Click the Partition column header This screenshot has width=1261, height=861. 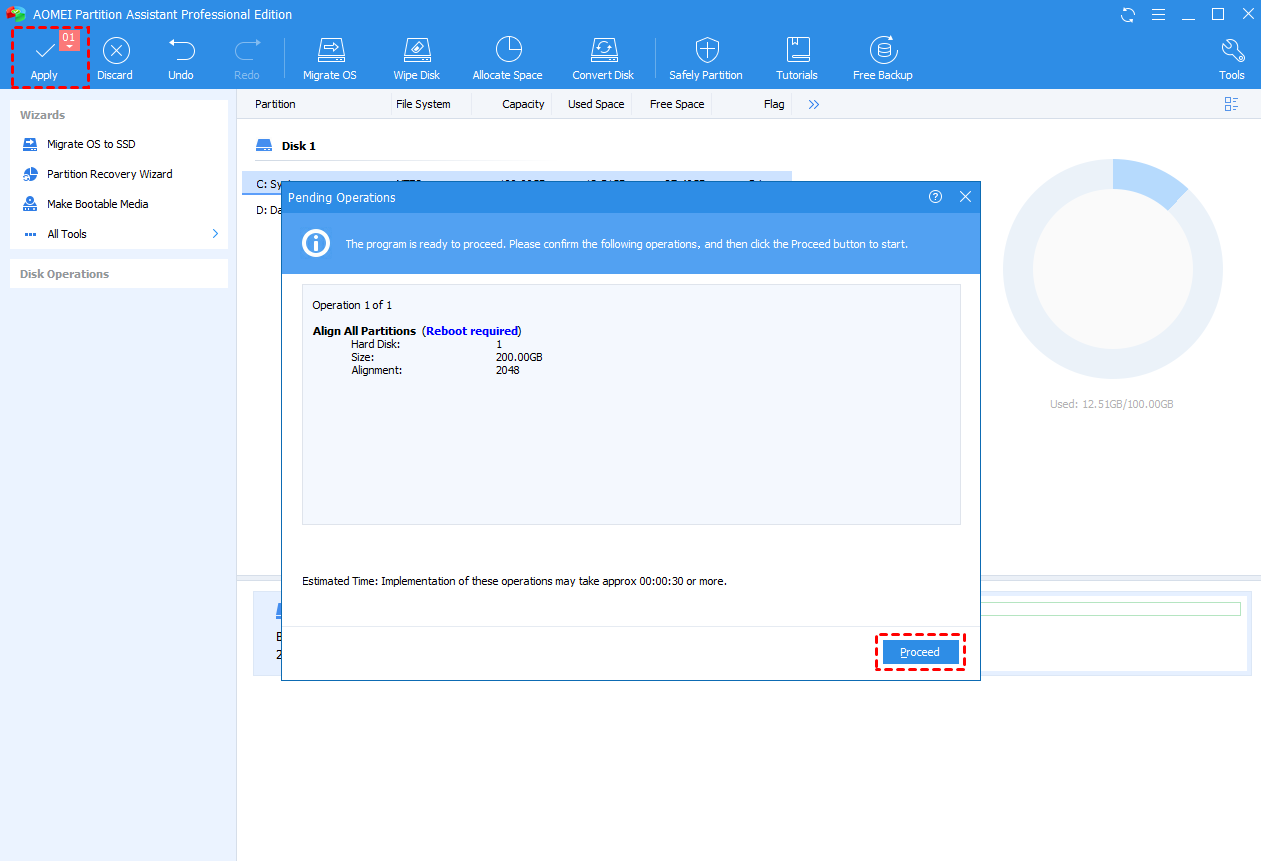coord(275,104)
